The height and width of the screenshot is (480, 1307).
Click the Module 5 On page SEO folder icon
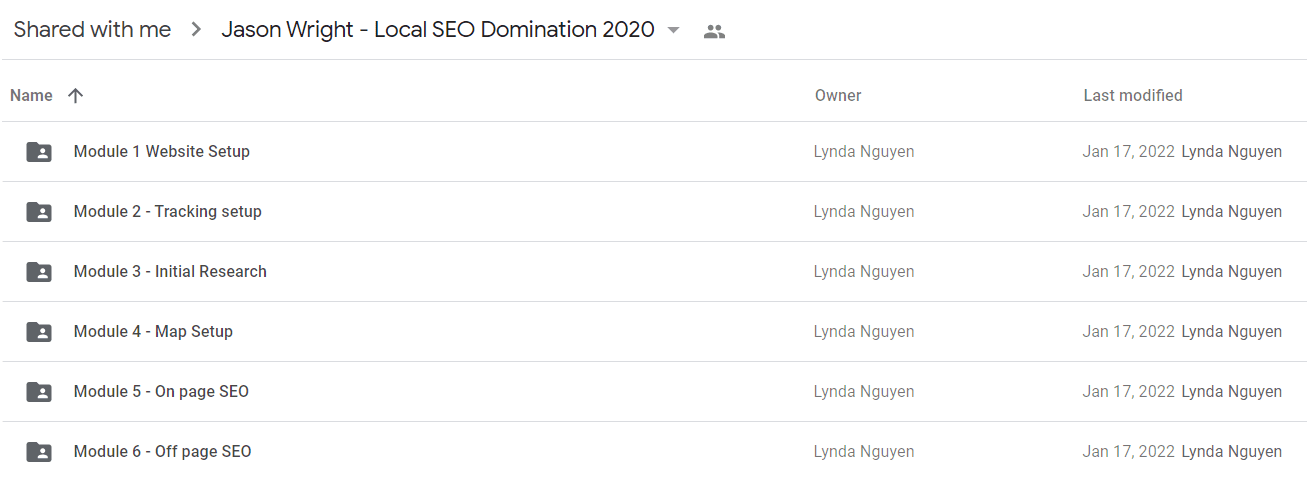point(39,392)
